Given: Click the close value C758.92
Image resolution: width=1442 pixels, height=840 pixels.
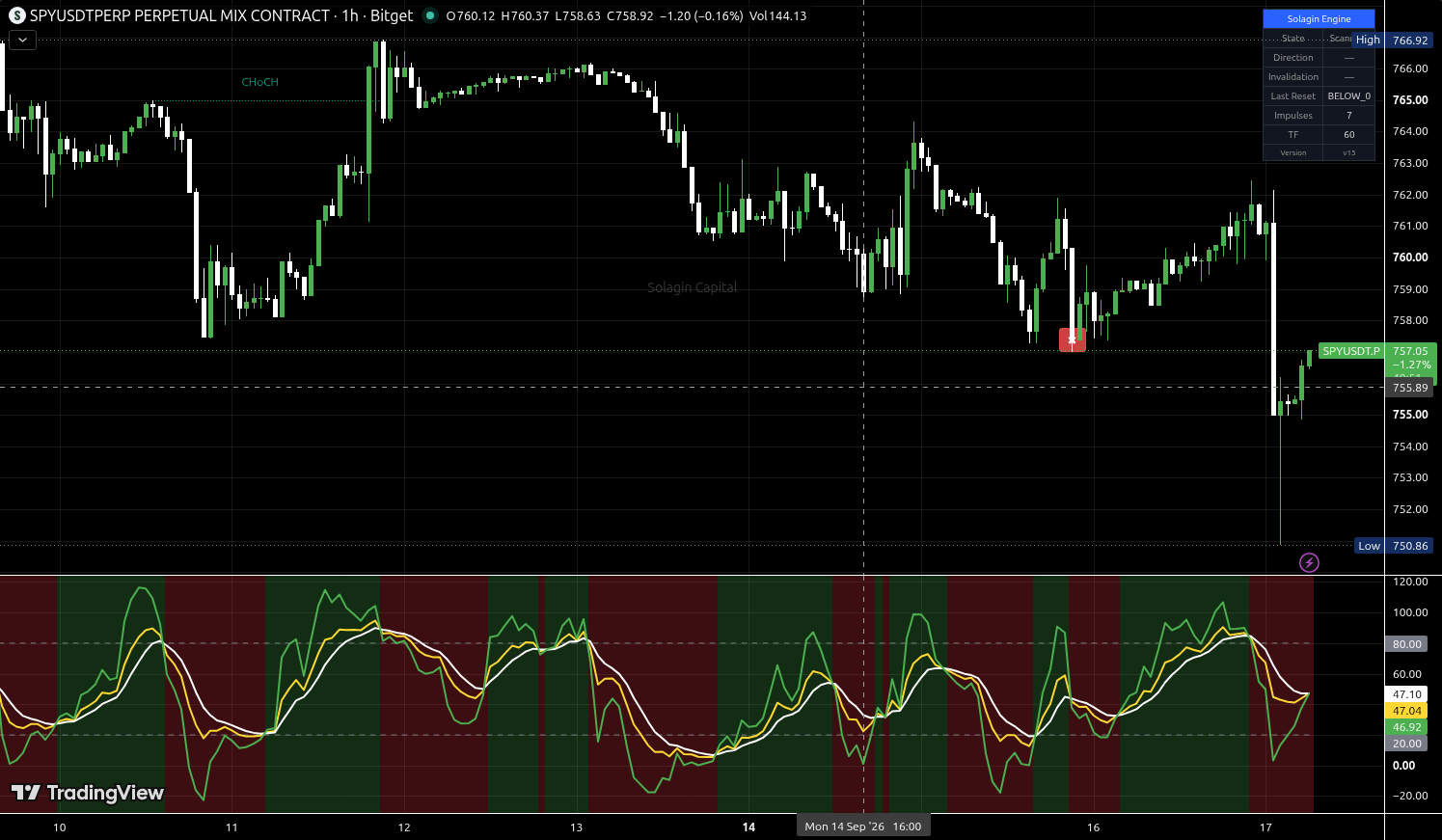Looking at the screenshot, I should pos(630,16).
